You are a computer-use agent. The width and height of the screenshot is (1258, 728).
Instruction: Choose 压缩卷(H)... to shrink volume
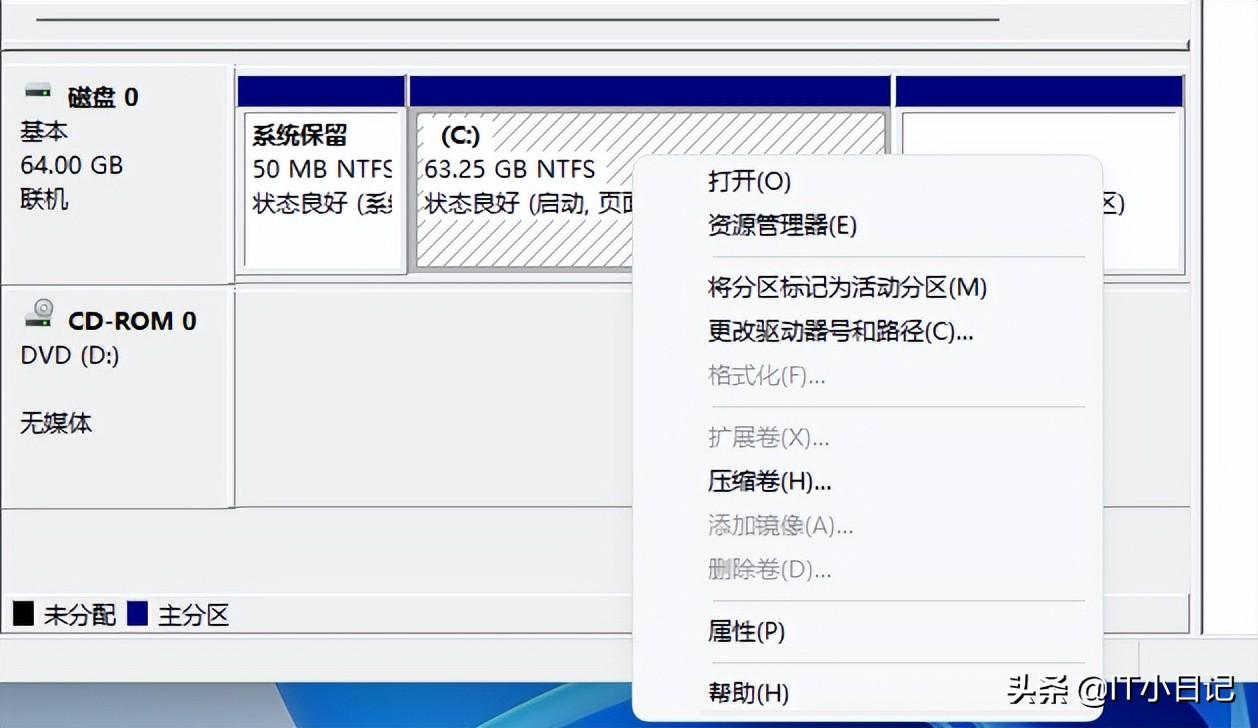pos(769,482)
